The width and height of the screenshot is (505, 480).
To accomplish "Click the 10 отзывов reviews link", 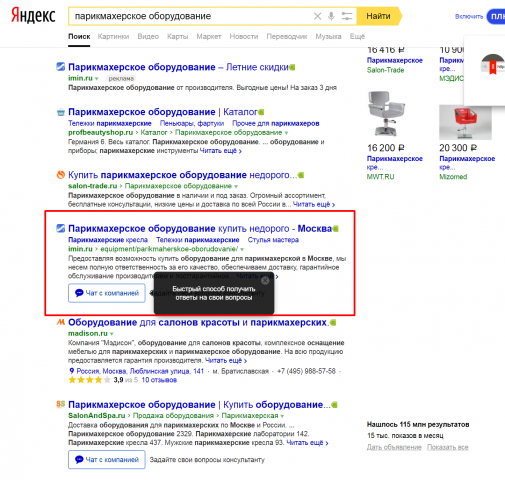I will pyautogui.click(x=159, y=380).
